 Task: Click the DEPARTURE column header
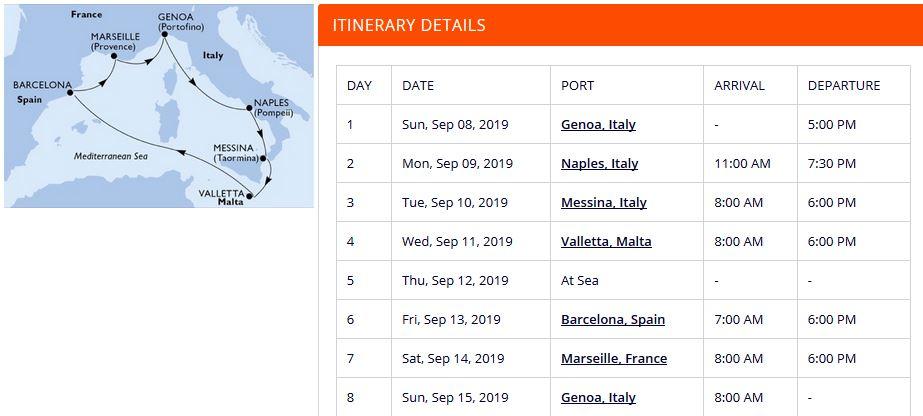pyautogui.click(x=843, y=86)
